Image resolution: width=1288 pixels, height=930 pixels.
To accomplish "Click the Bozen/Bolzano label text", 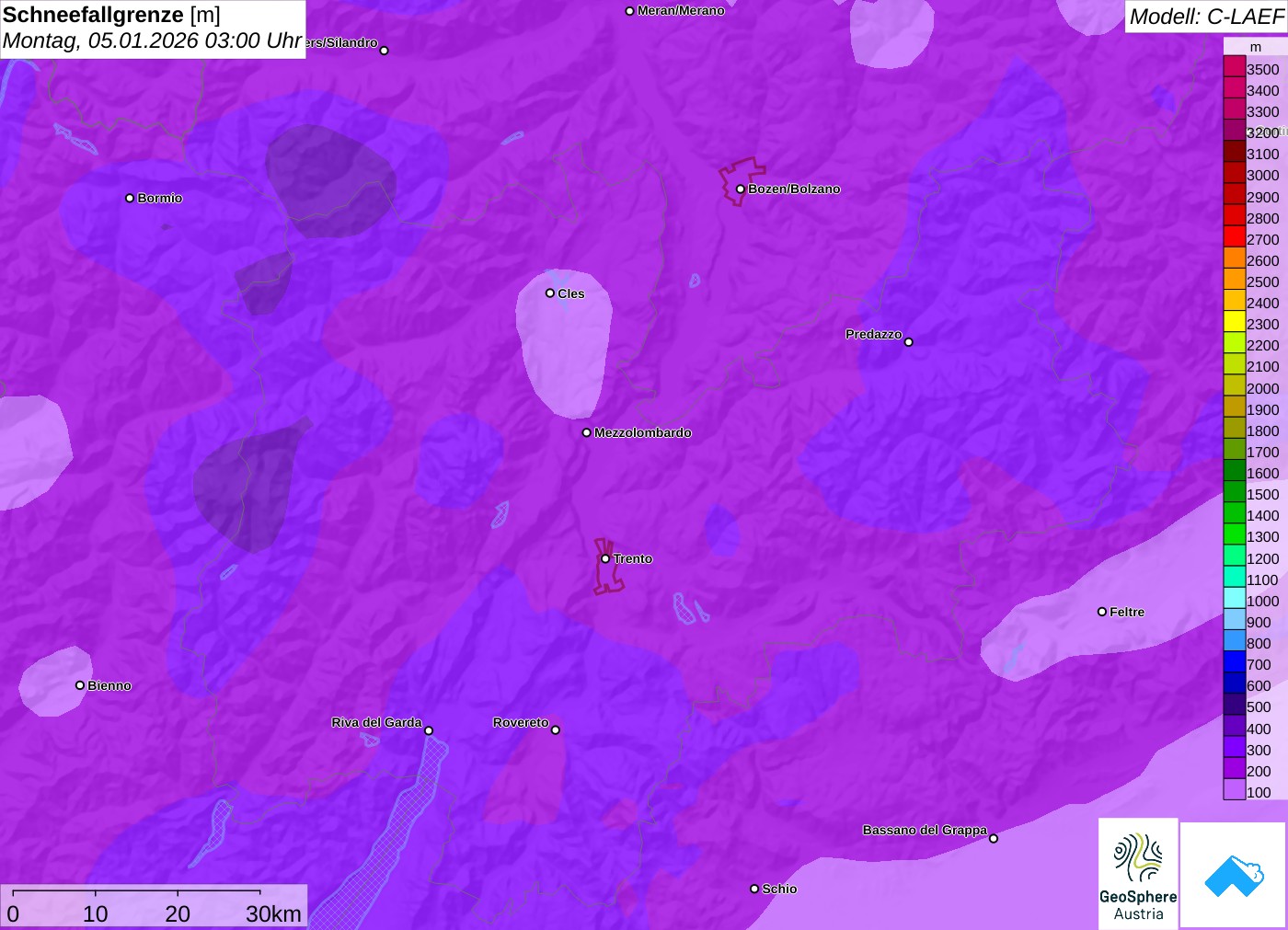I will click(794, 189).
